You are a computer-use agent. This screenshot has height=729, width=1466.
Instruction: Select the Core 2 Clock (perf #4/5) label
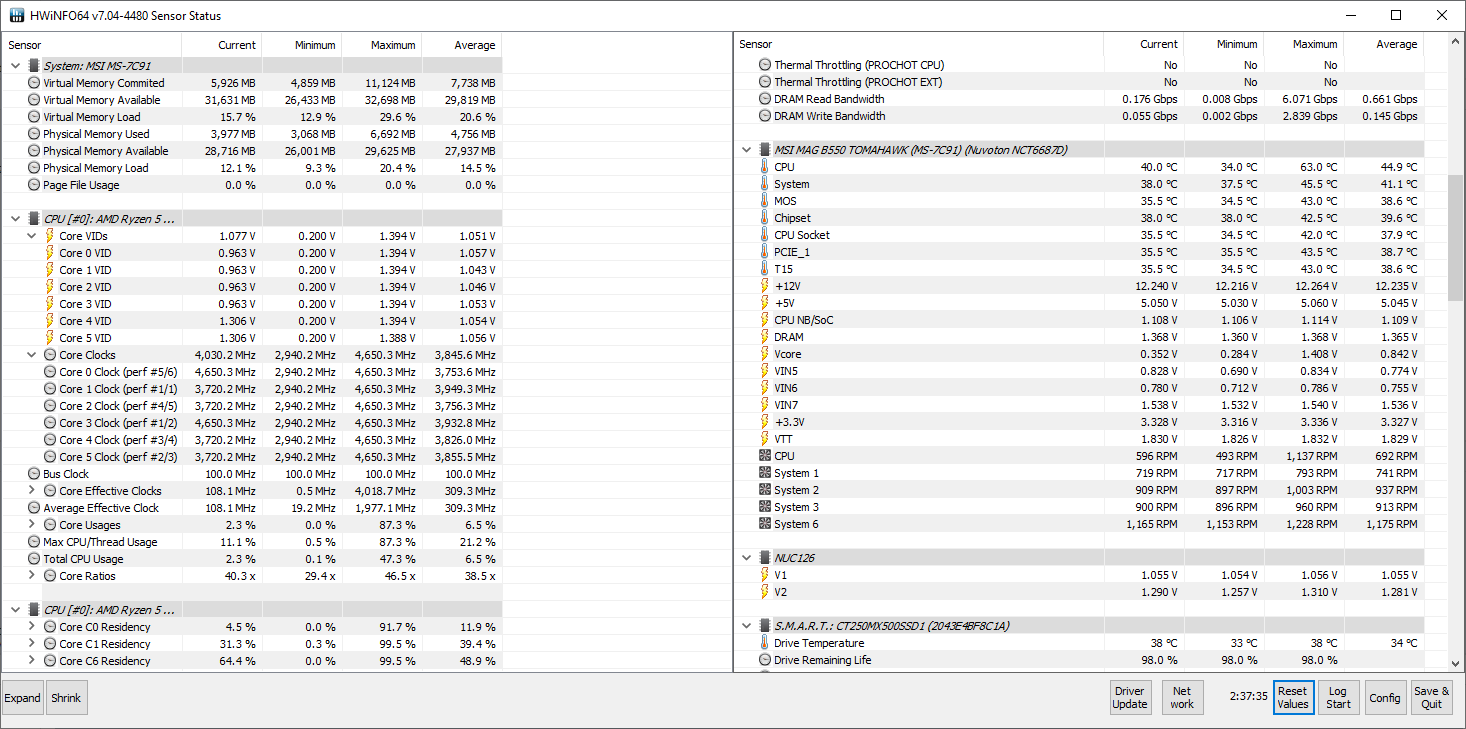point(118,406)
